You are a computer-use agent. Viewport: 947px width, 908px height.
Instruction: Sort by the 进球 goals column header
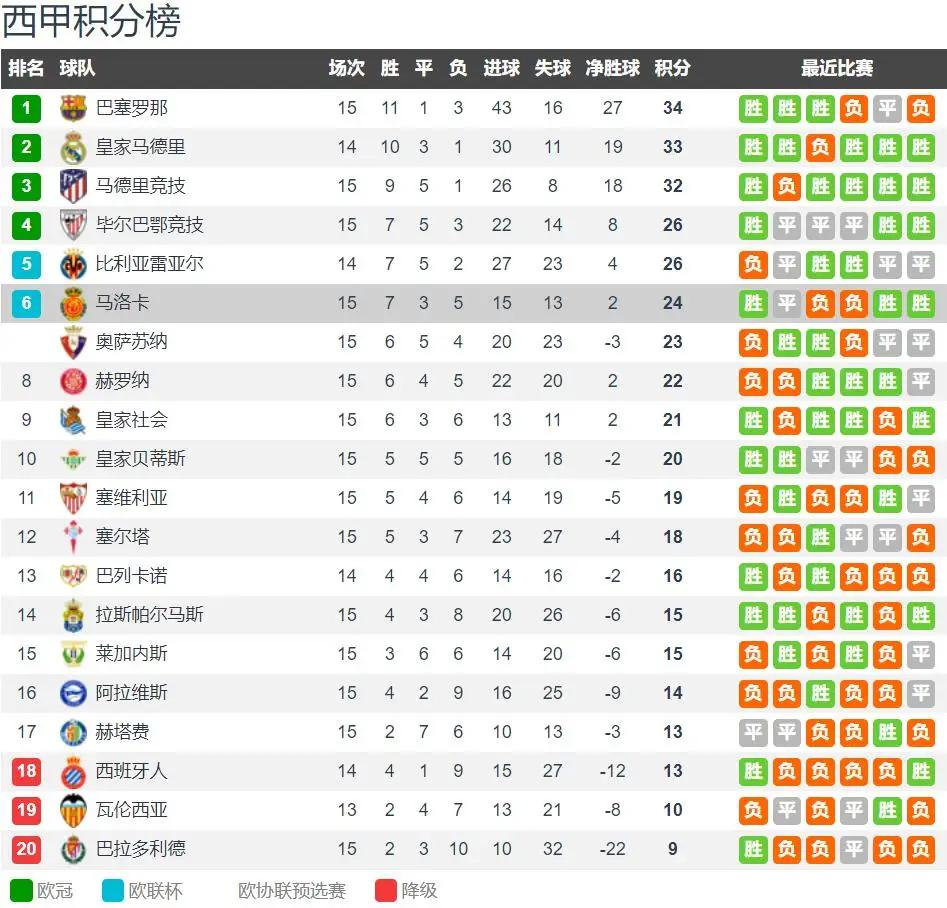click(x=501, y=68)
